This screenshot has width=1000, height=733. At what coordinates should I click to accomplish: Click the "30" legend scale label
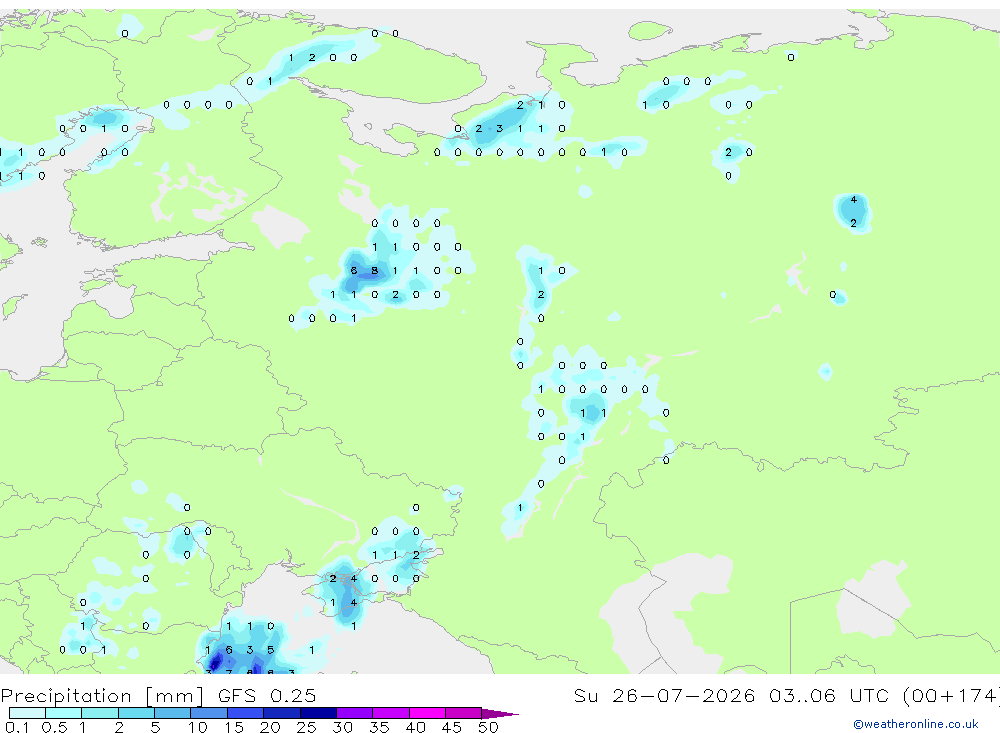[343, 727]
